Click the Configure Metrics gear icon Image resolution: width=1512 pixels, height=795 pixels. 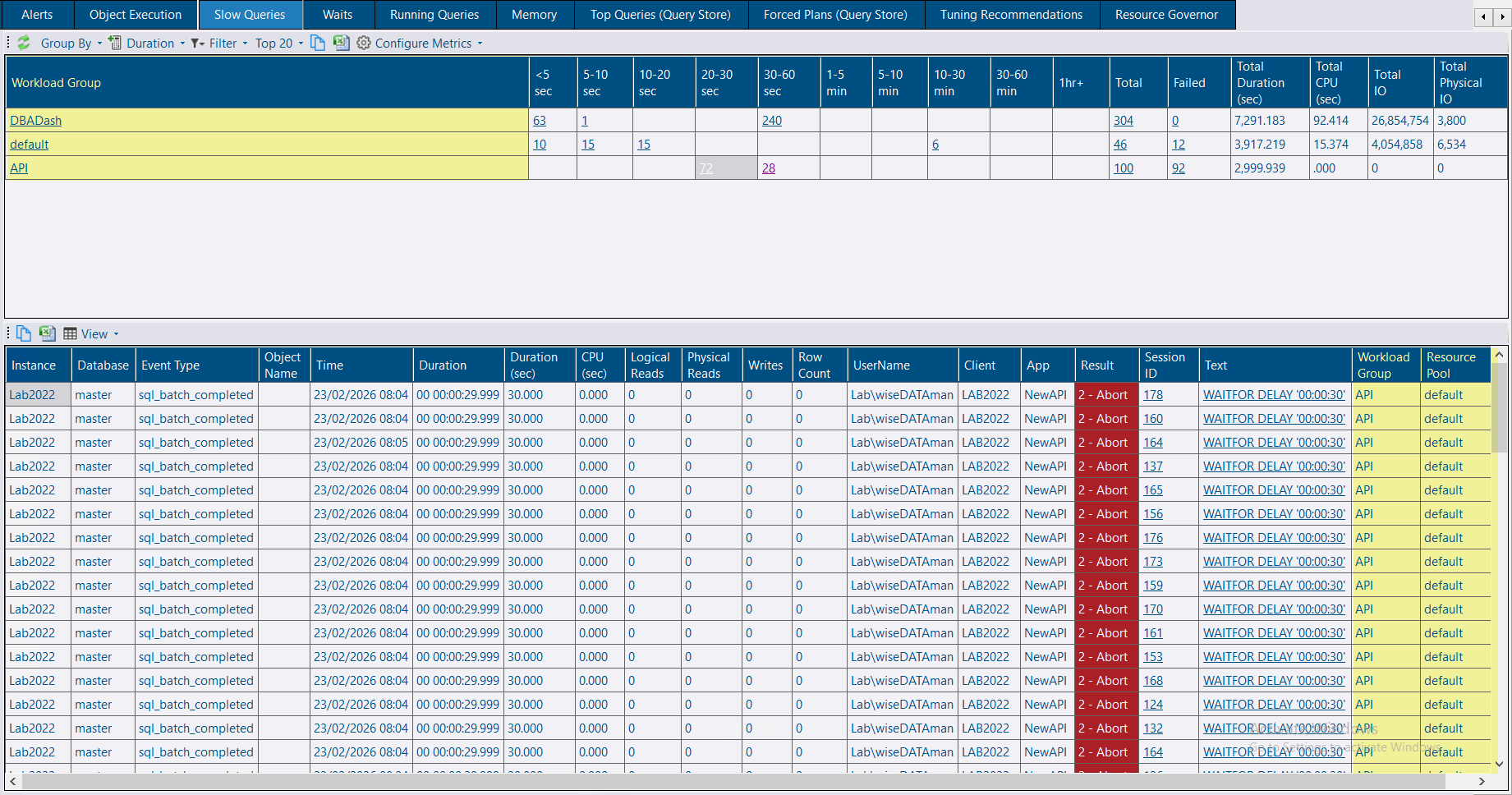[364, 43]
